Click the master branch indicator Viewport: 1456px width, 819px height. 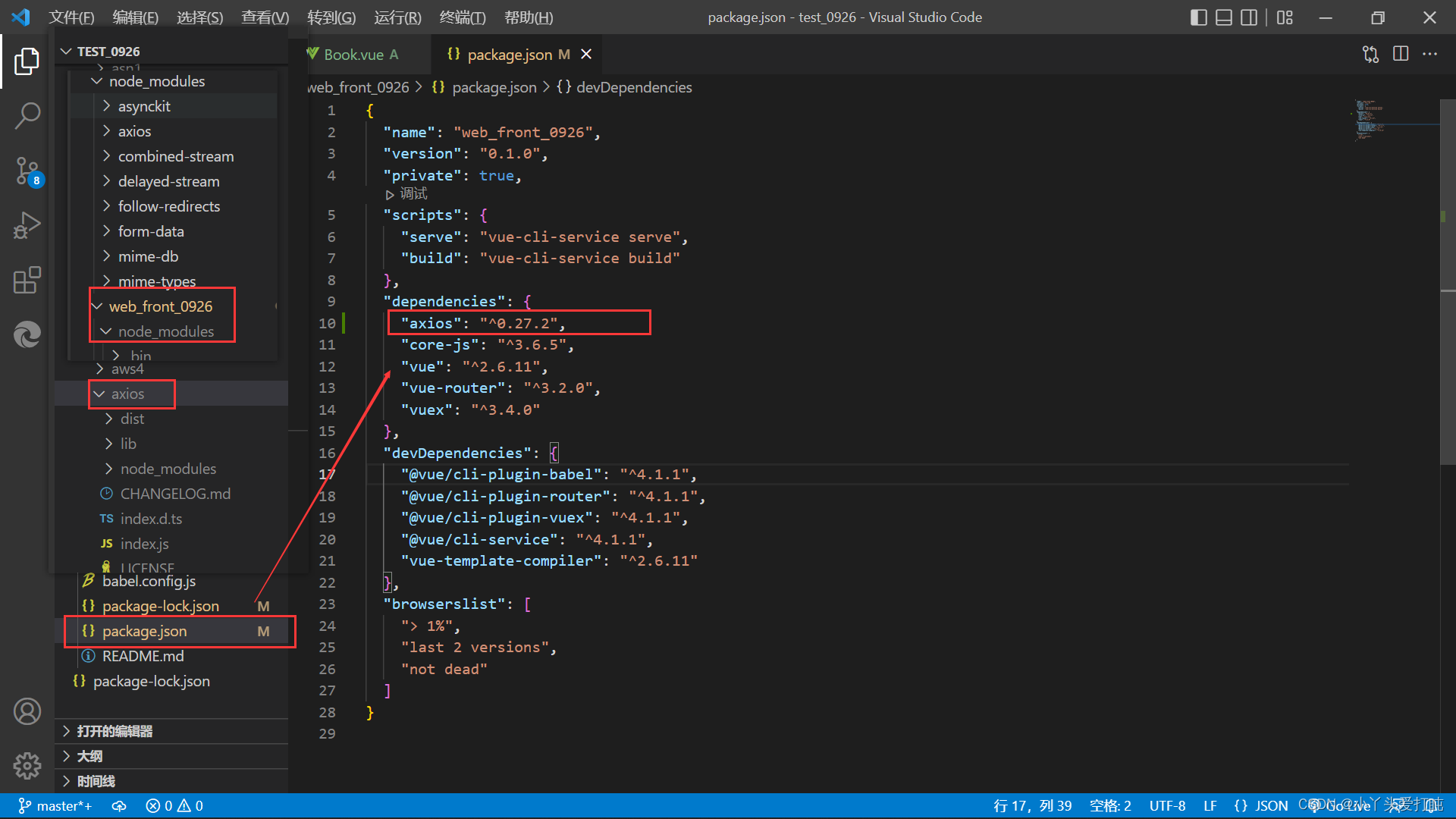tap(54, 806)
